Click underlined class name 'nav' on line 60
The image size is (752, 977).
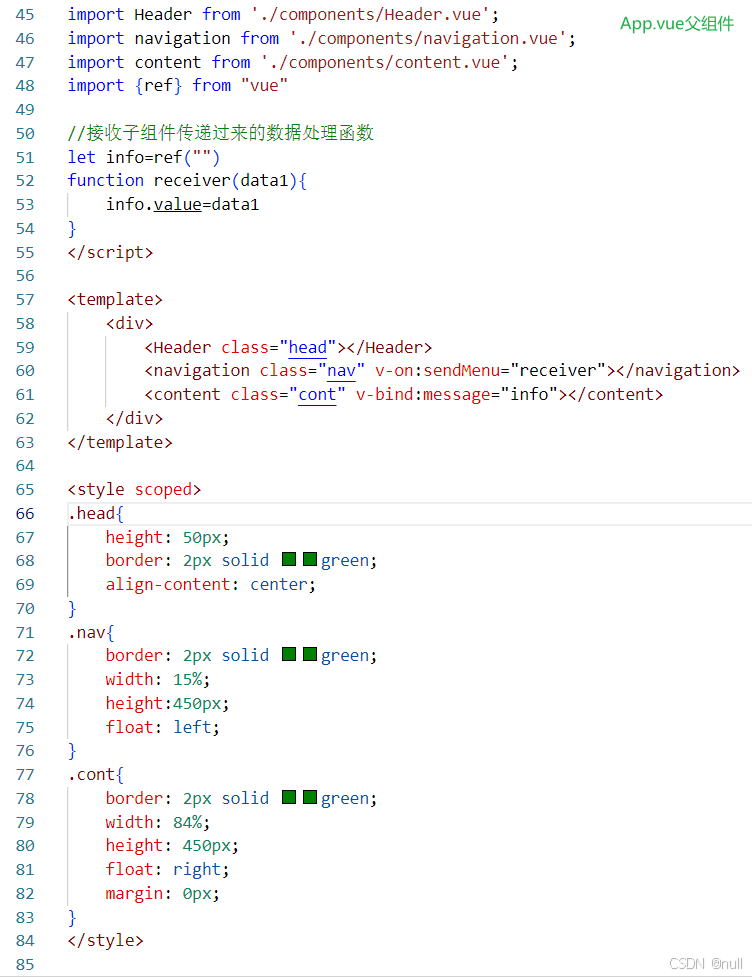[x=341, y=371]
